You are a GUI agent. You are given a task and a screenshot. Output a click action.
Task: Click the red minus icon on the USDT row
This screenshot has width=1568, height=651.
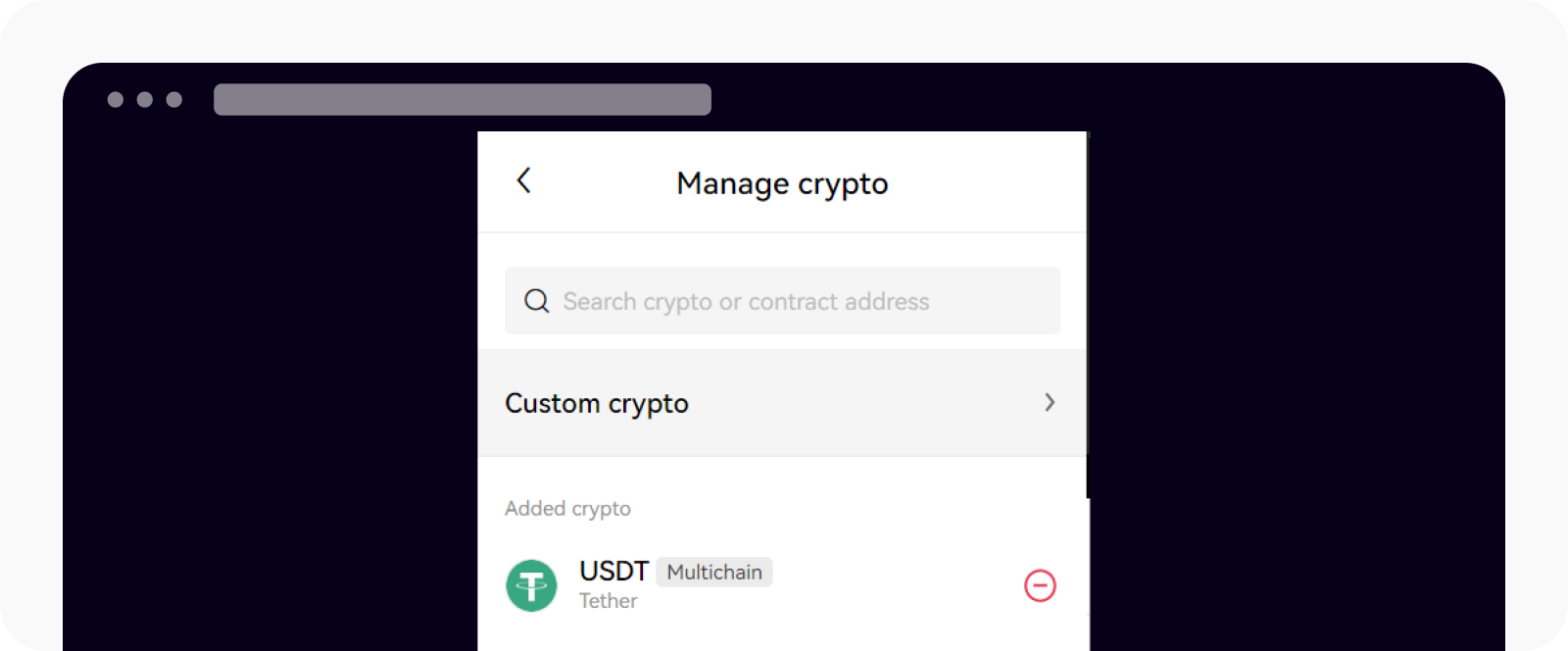pos(1039,585)
